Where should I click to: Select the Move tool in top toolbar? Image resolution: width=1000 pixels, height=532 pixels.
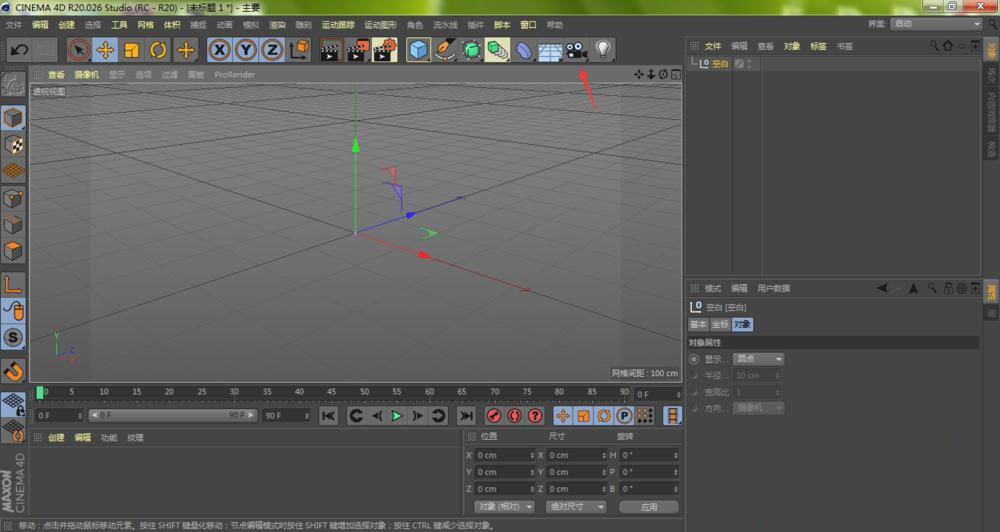click(x=105, y=50)
